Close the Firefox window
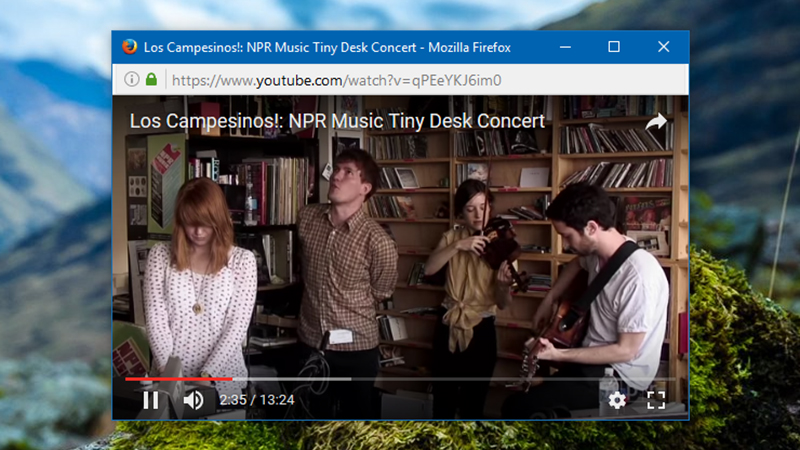800x450 pixels. pos(663,47)
